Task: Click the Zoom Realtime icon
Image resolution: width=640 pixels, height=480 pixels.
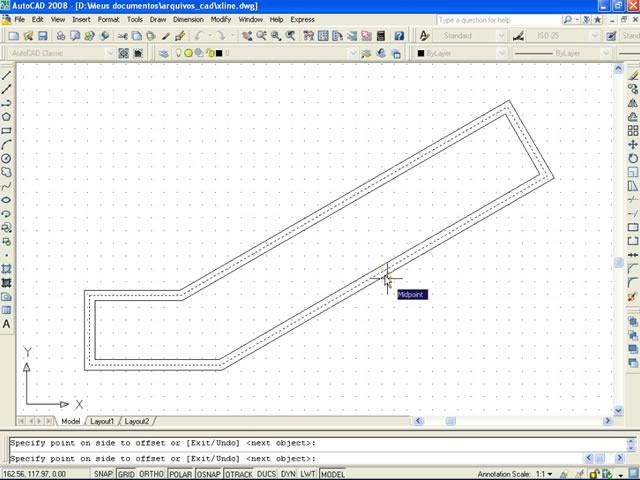Action: tap(261, 36)
